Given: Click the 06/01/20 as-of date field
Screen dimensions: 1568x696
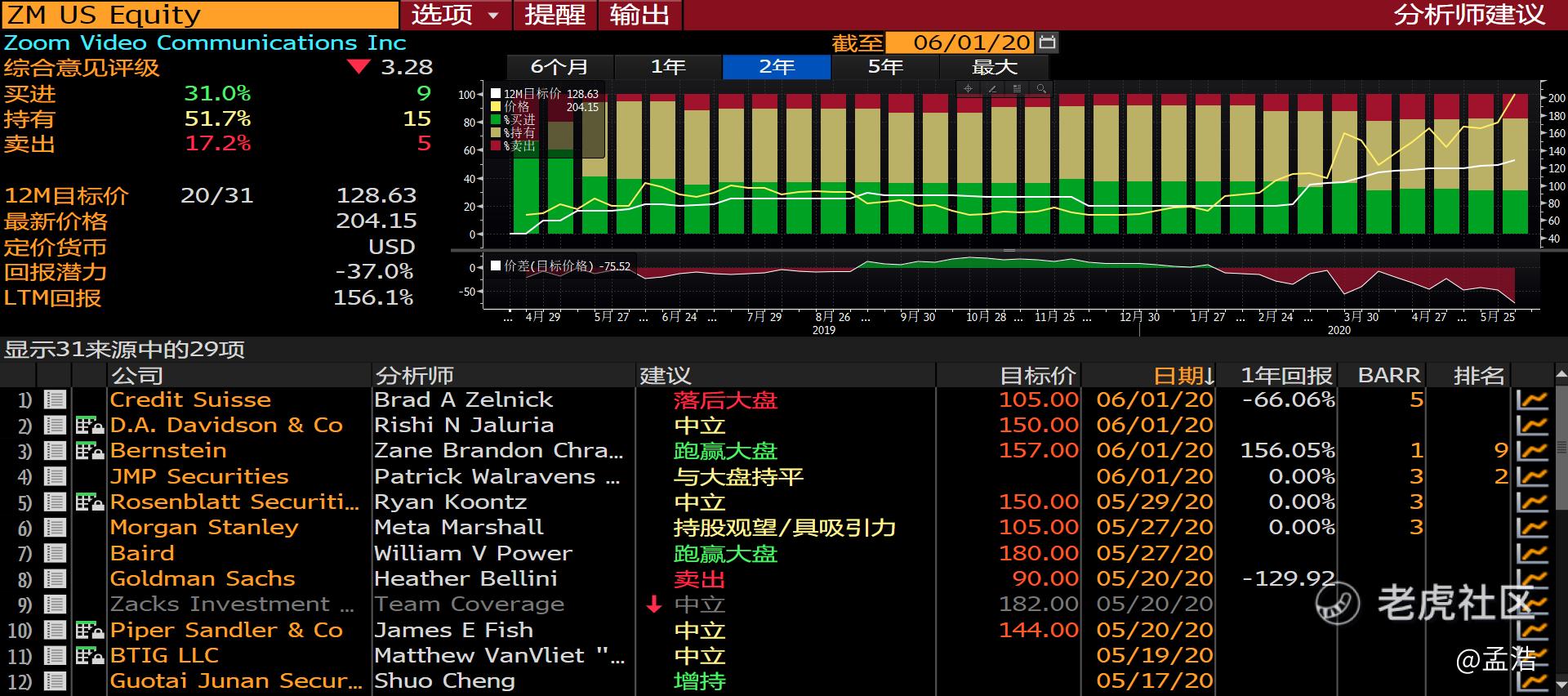Looking at the screenshot, I should click(960, 42).
